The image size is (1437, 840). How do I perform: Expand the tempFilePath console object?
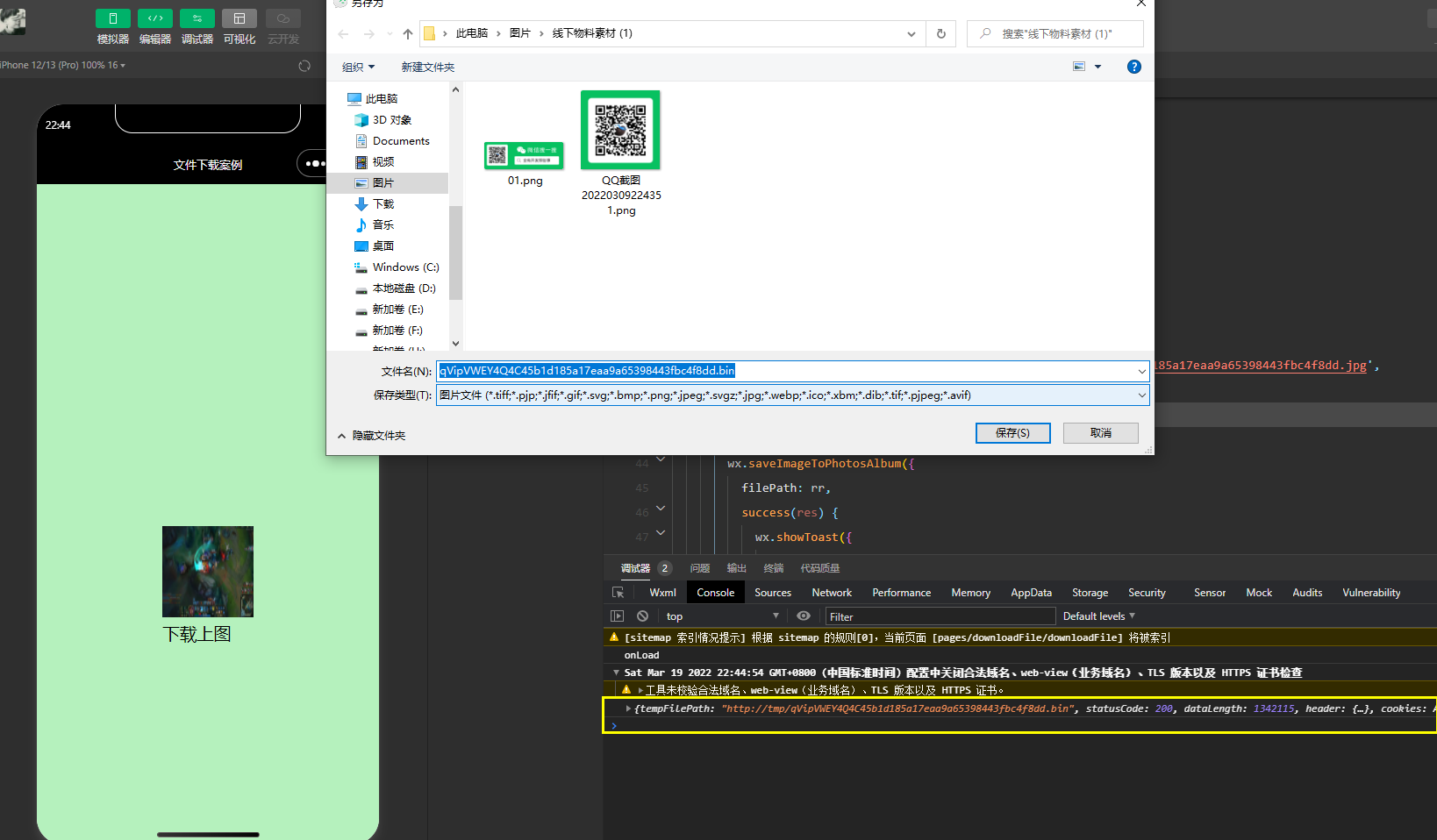628,708
